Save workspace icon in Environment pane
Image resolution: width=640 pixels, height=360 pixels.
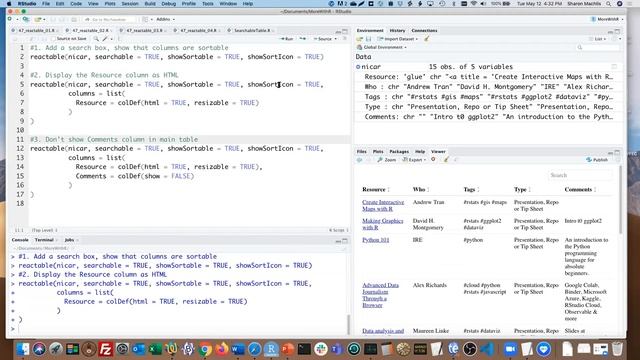(x=369, y=39)
